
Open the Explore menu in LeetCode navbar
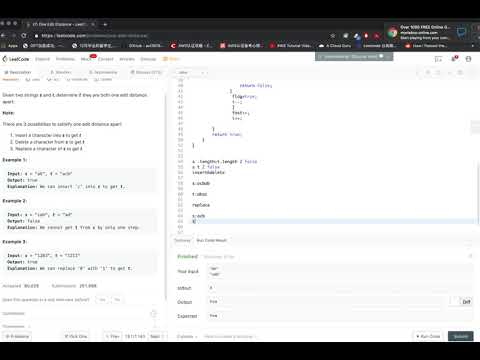(42, 59)
